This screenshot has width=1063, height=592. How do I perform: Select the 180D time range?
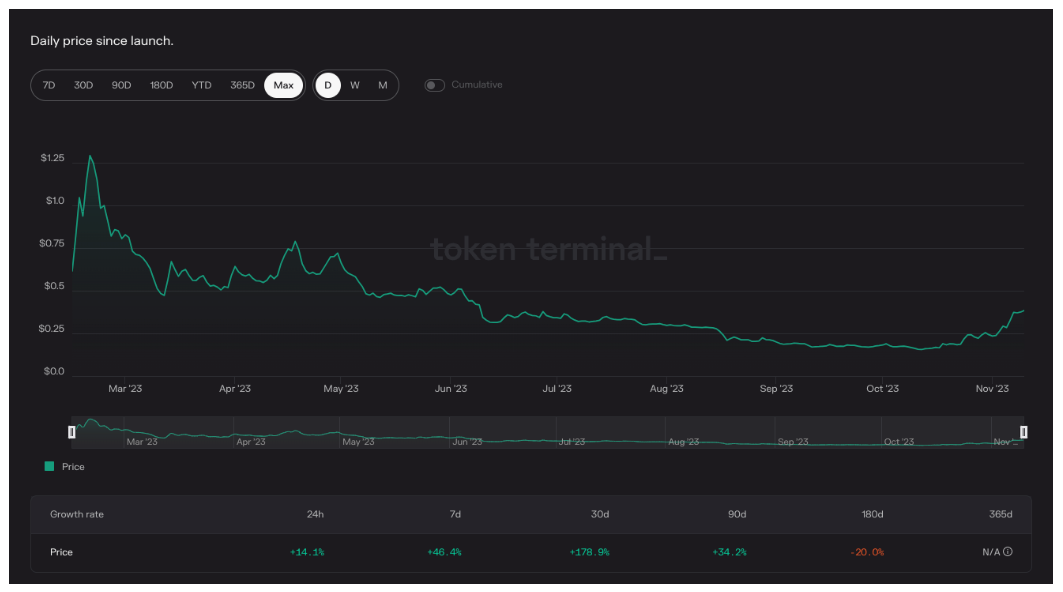(x=161, y=85)
